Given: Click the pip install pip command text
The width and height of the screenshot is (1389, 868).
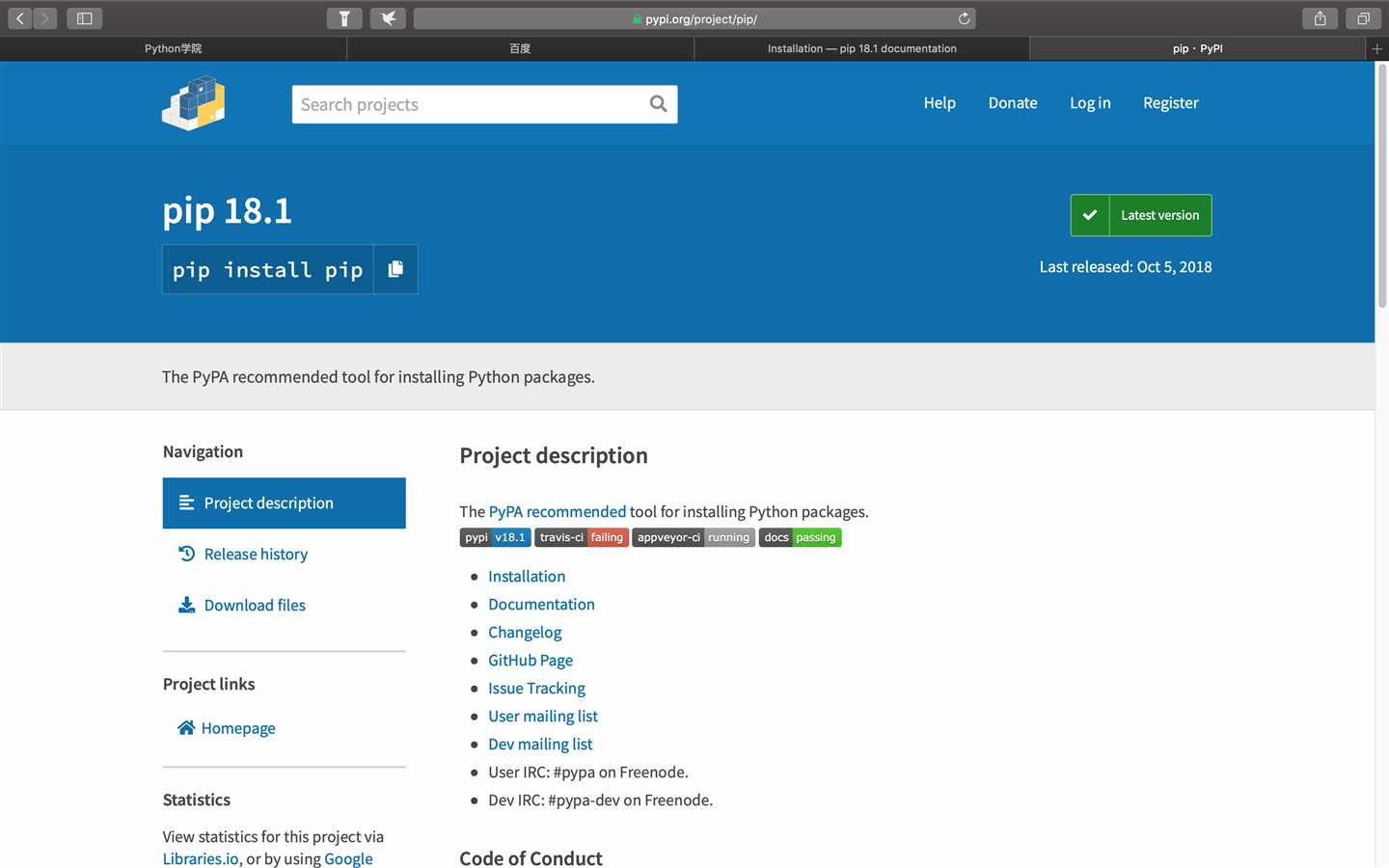Looking at the screenshot, I should tap(268, 270).
